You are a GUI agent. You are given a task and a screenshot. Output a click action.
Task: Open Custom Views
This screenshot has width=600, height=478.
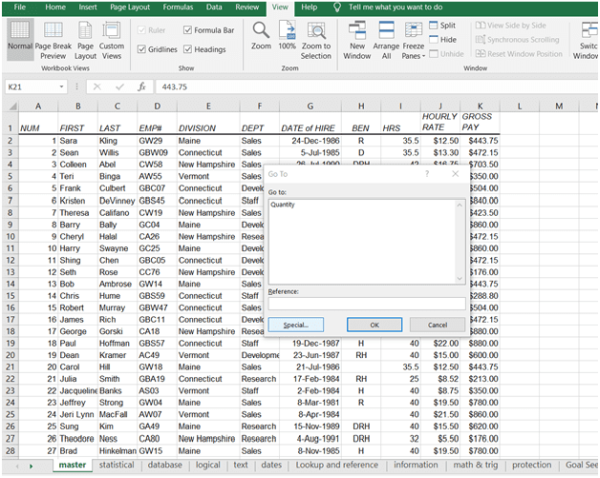pos(112,38)
